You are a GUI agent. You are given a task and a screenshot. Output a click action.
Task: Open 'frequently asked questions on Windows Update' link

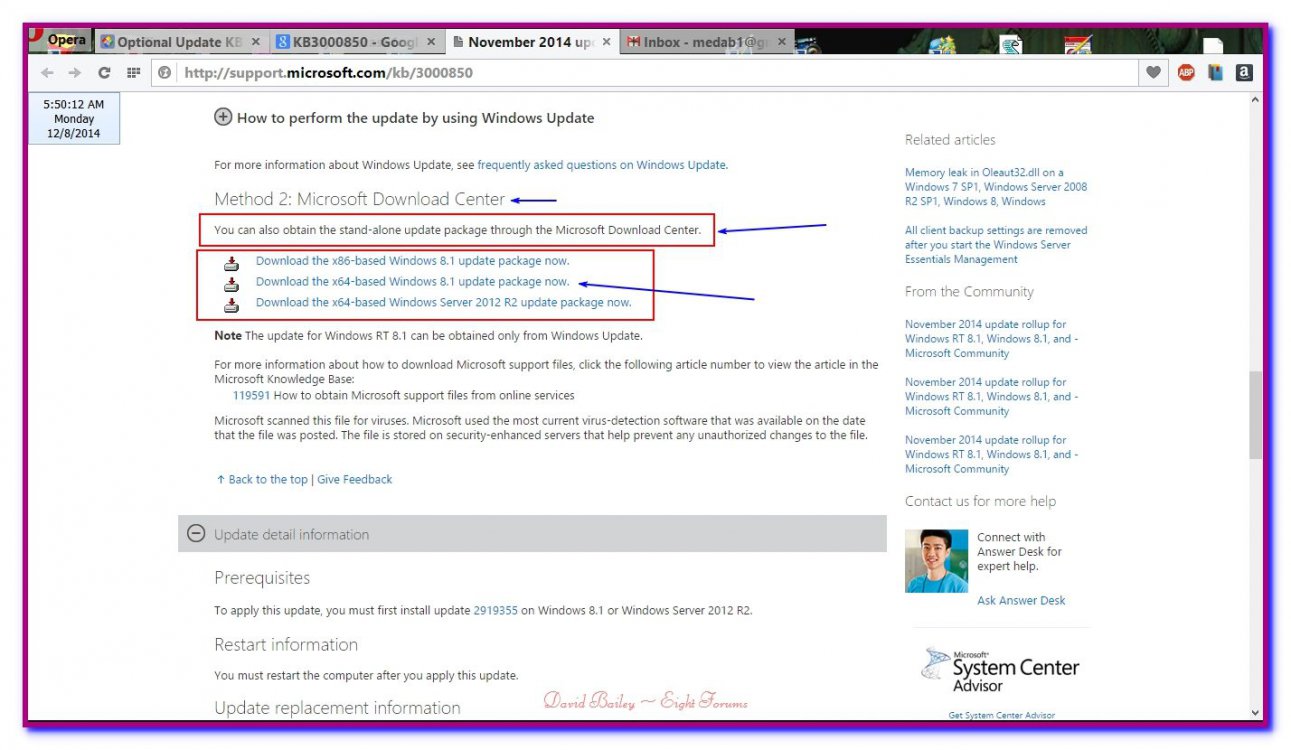[601, 165]
